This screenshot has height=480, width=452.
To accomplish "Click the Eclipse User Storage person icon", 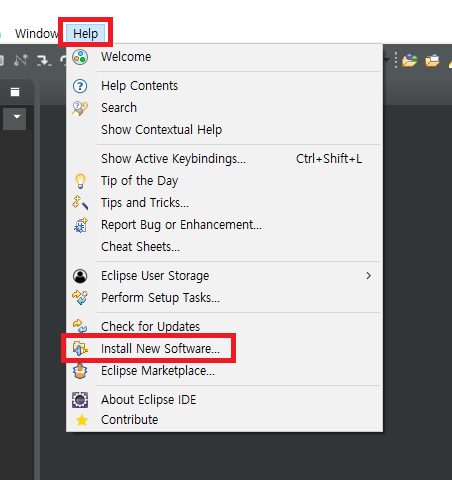I will pyautogui.click(x=80, y=276).
